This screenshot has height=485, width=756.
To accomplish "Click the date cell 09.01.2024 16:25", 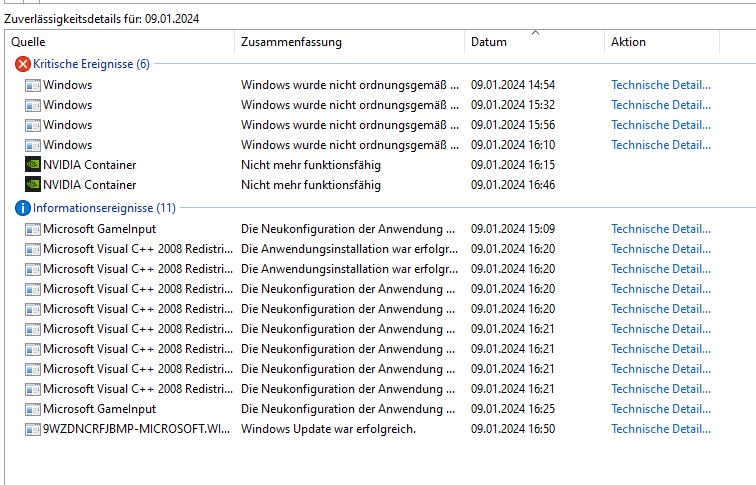I will point(513,409).
